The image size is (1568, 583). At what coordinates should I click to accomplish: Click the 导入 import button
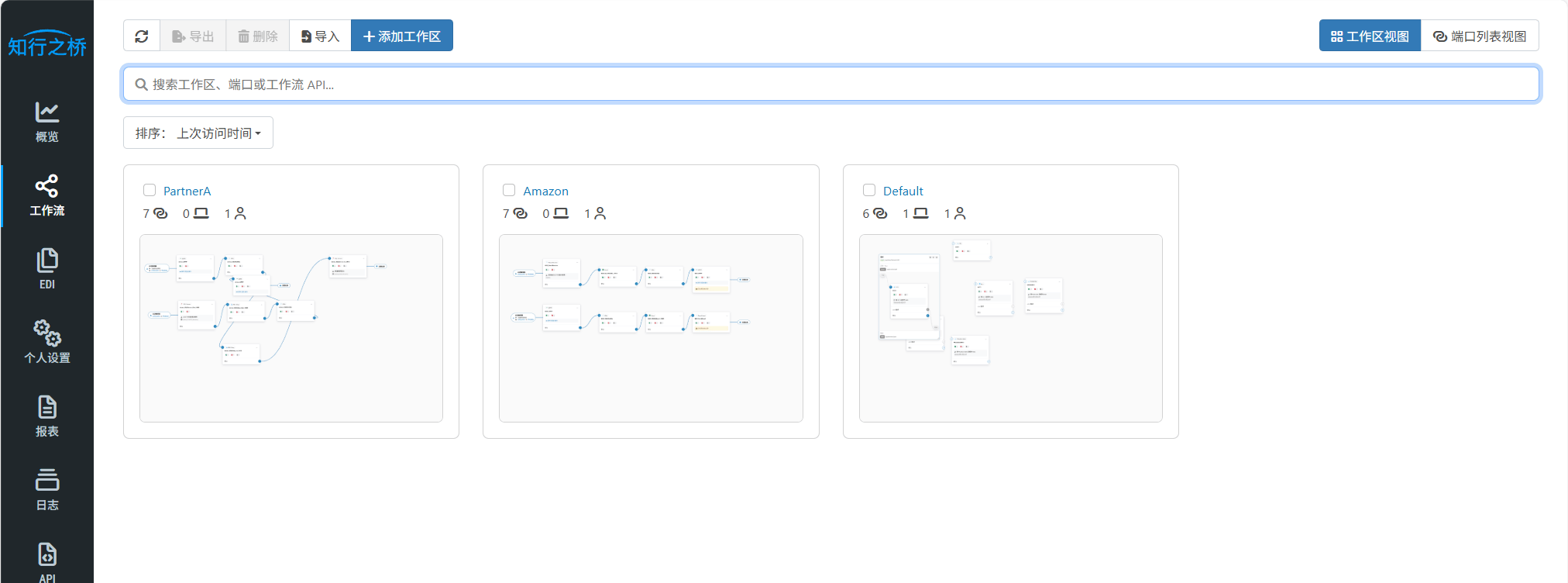(320, 36)
